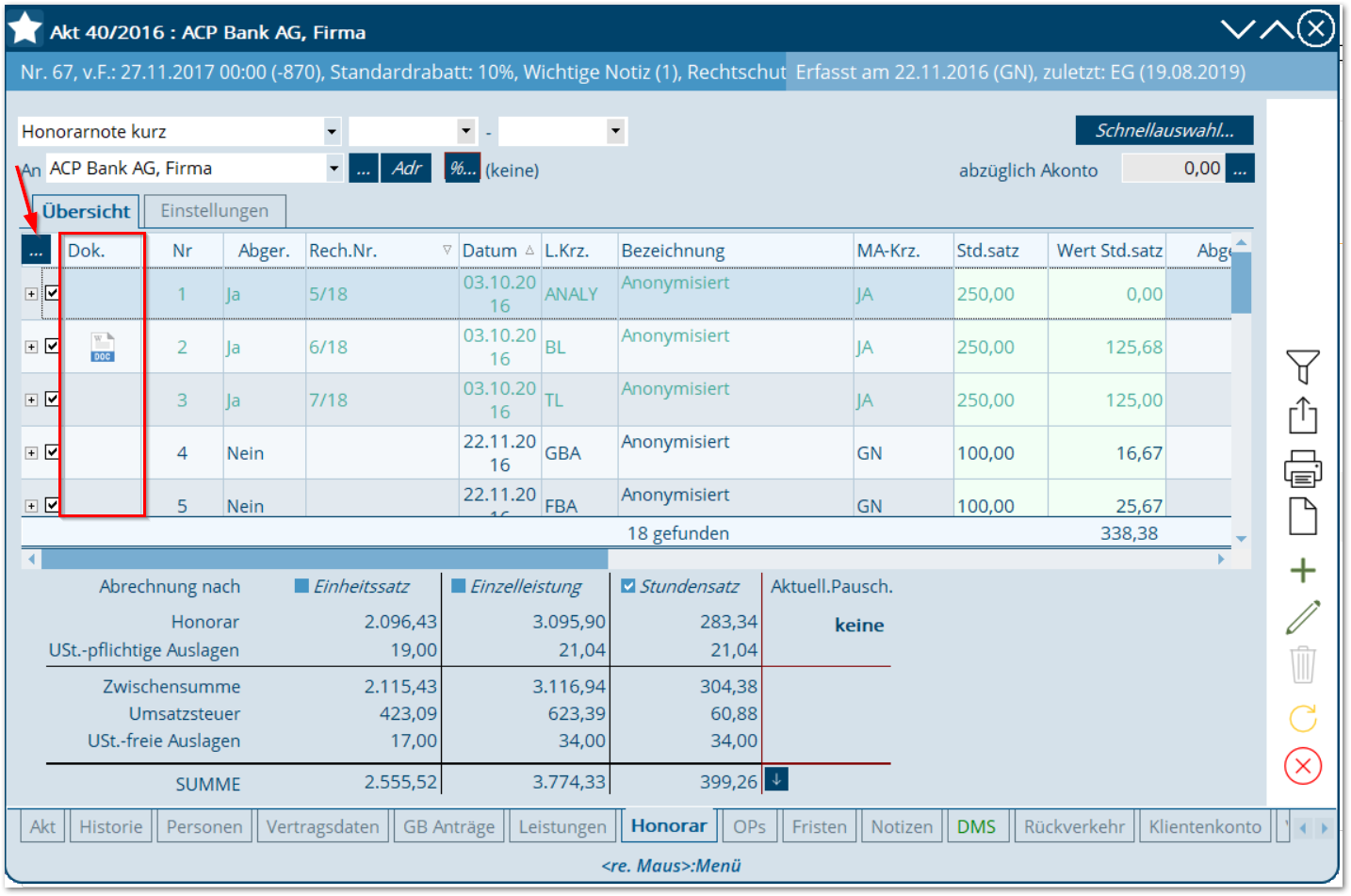Open the Fristen bottom tab
Image resolution: width=1351 pixels, height=896 pixels.
[819, 826]
